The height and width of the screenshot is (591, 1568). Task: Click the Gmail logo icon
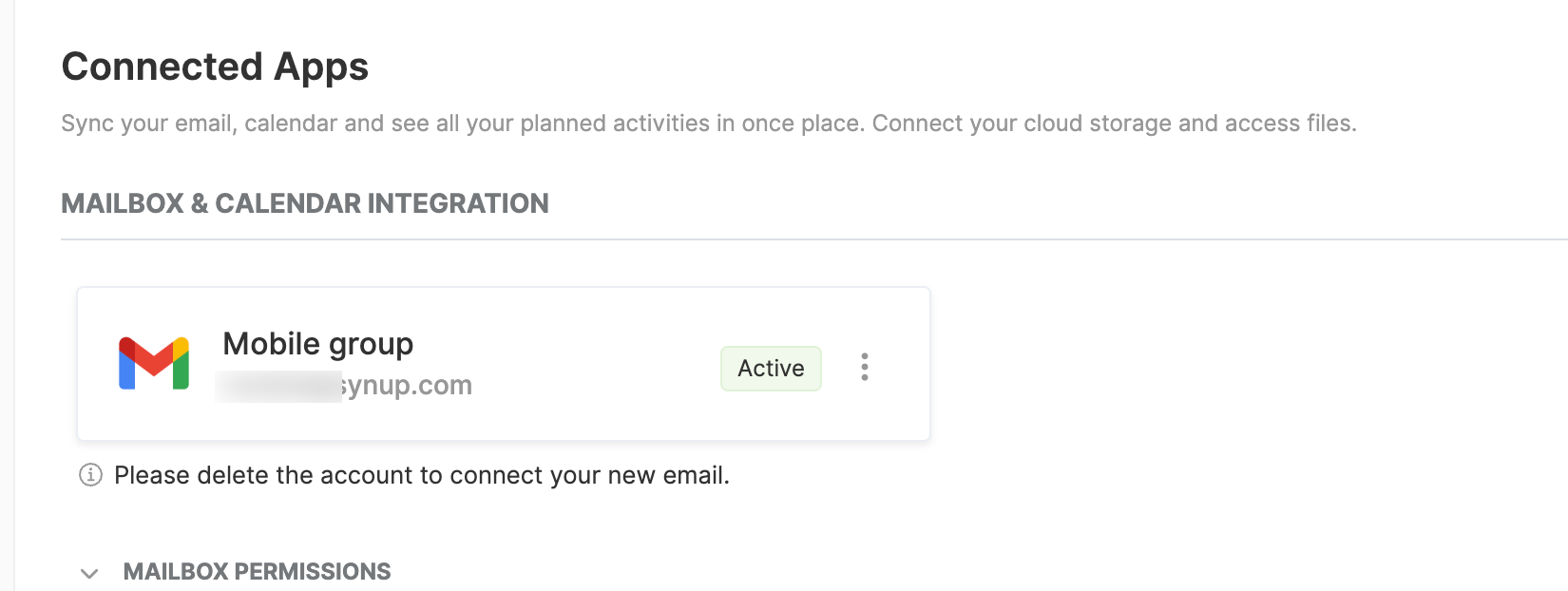point(154,364)
